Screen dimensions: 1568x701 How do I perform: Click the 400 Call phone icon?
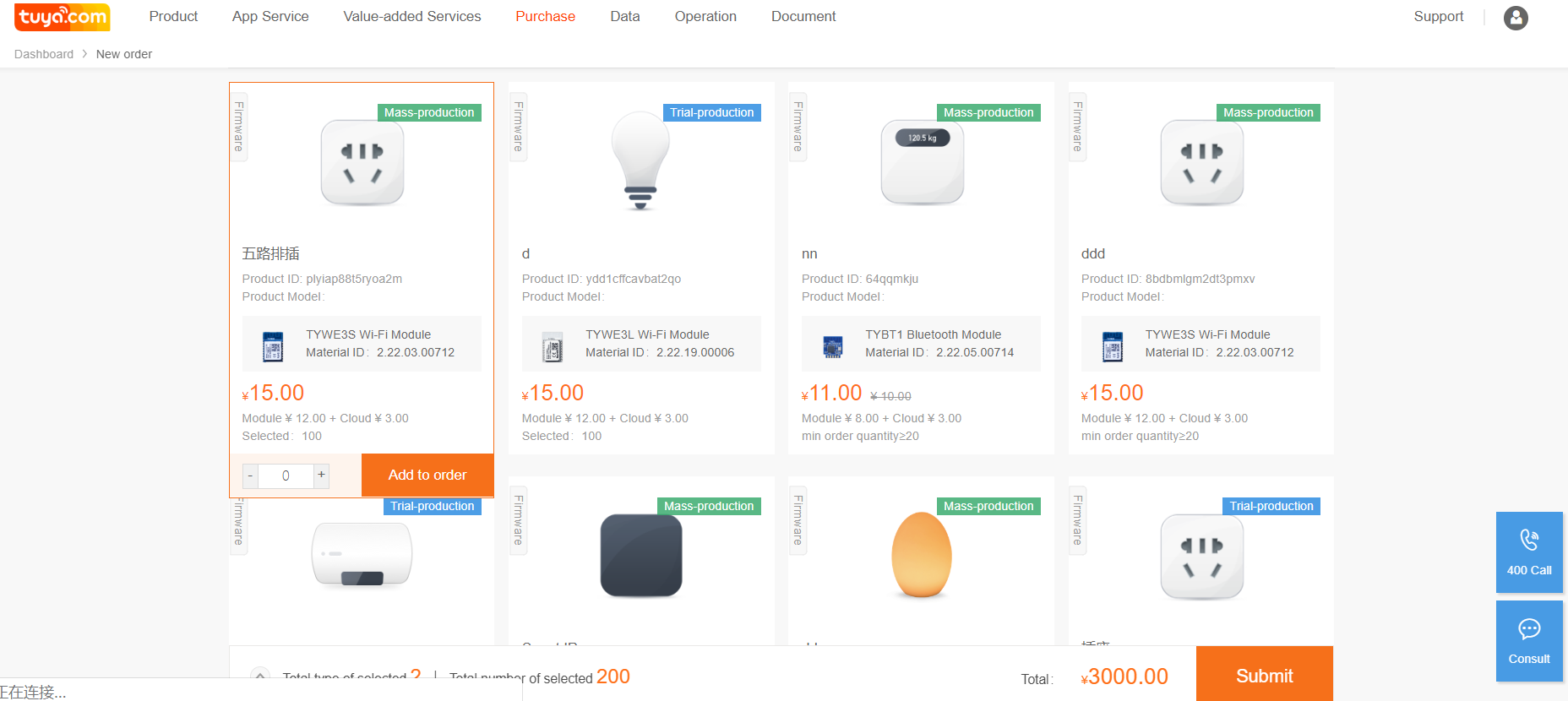coord(1528,538)
